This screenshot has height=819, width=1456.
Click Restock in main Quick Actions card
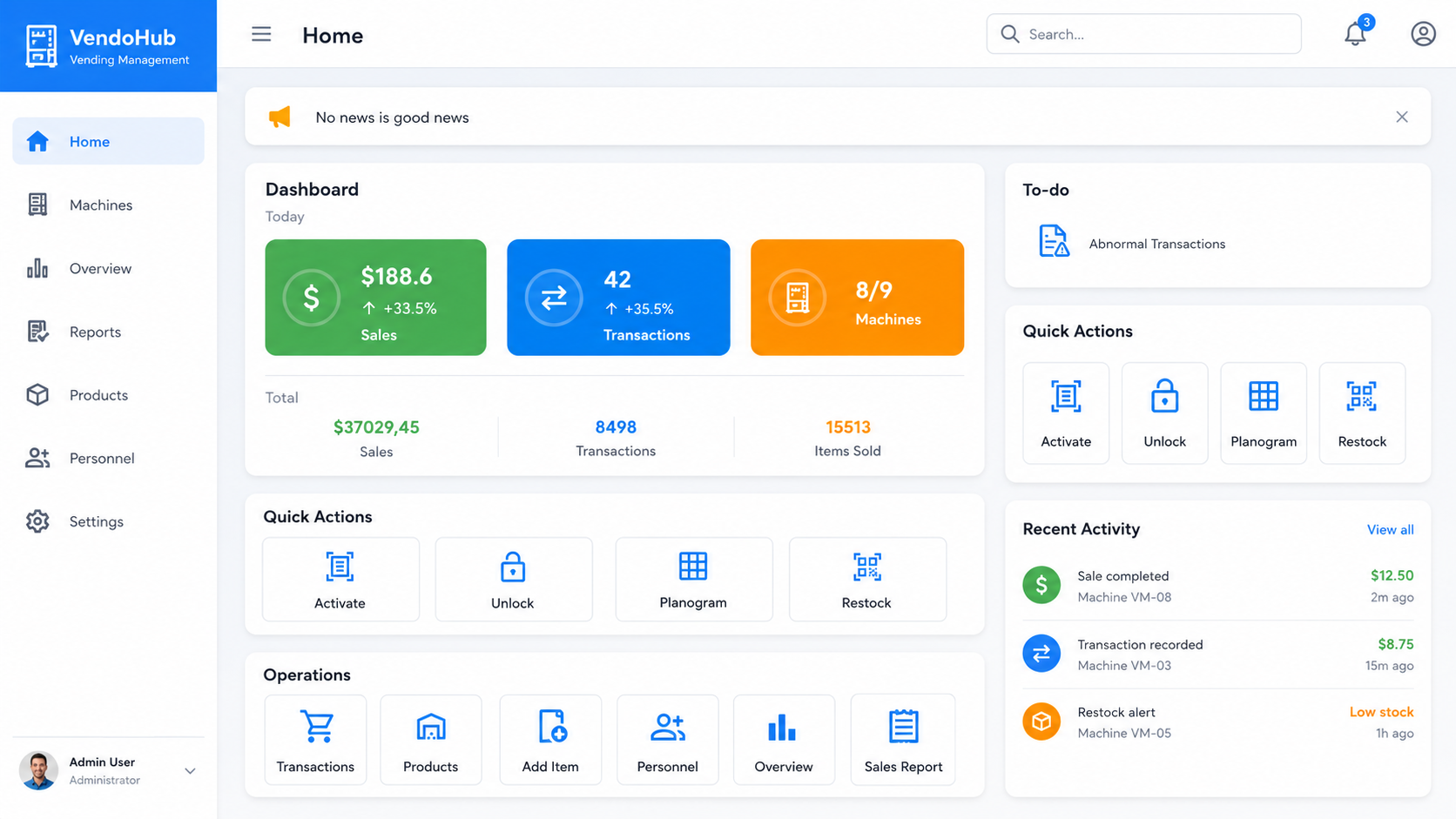coord(867,580)
